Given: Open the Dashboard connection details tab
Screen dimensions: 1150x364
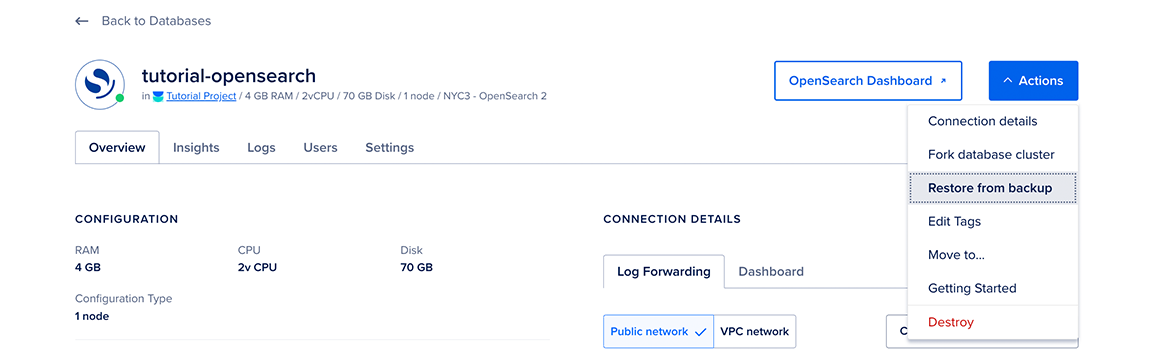Looking at the screenshot, I should (771, 272).
